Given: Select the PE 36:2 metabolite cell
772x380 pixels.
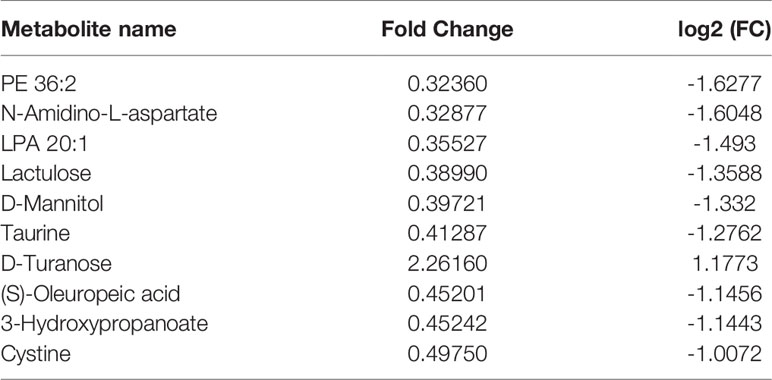Looking at the screenshot, I should point(38,84).
